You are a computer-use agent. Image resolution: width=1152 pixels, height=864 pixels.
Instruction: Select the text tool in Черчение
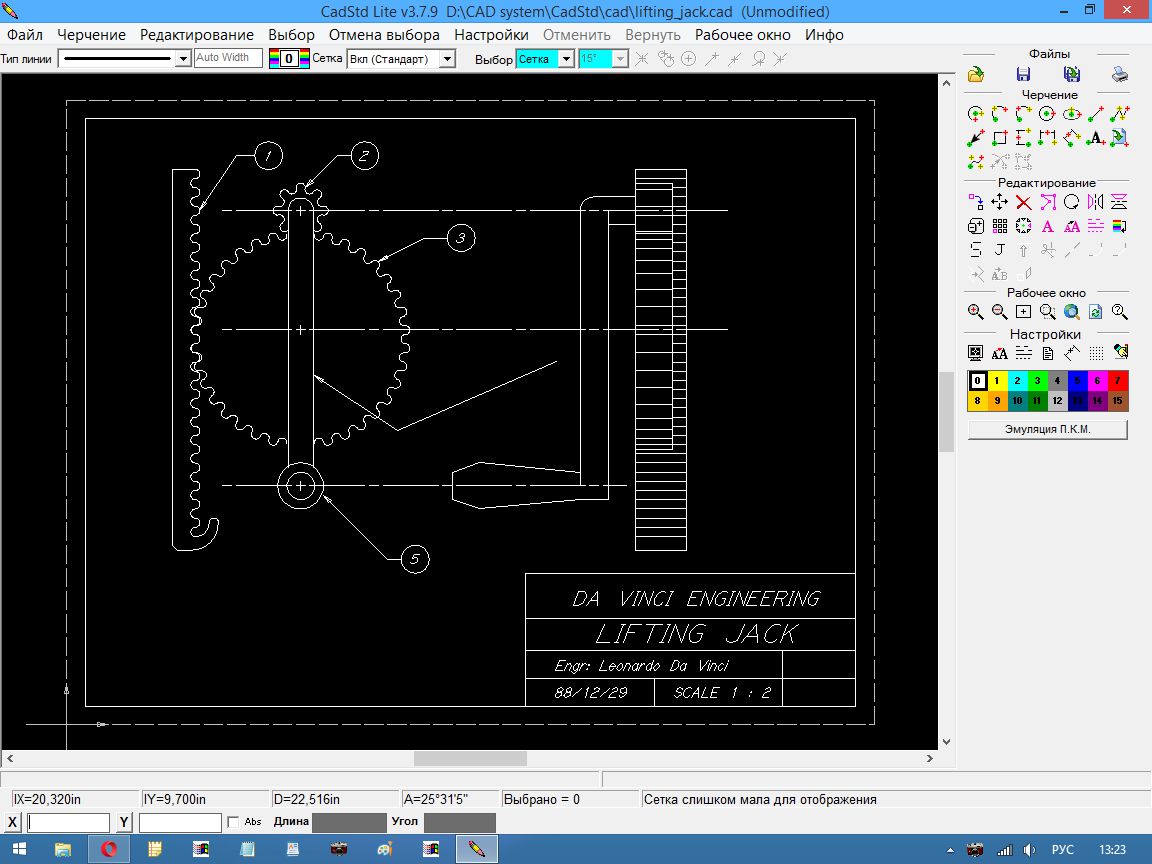(x=1096, y=138)
